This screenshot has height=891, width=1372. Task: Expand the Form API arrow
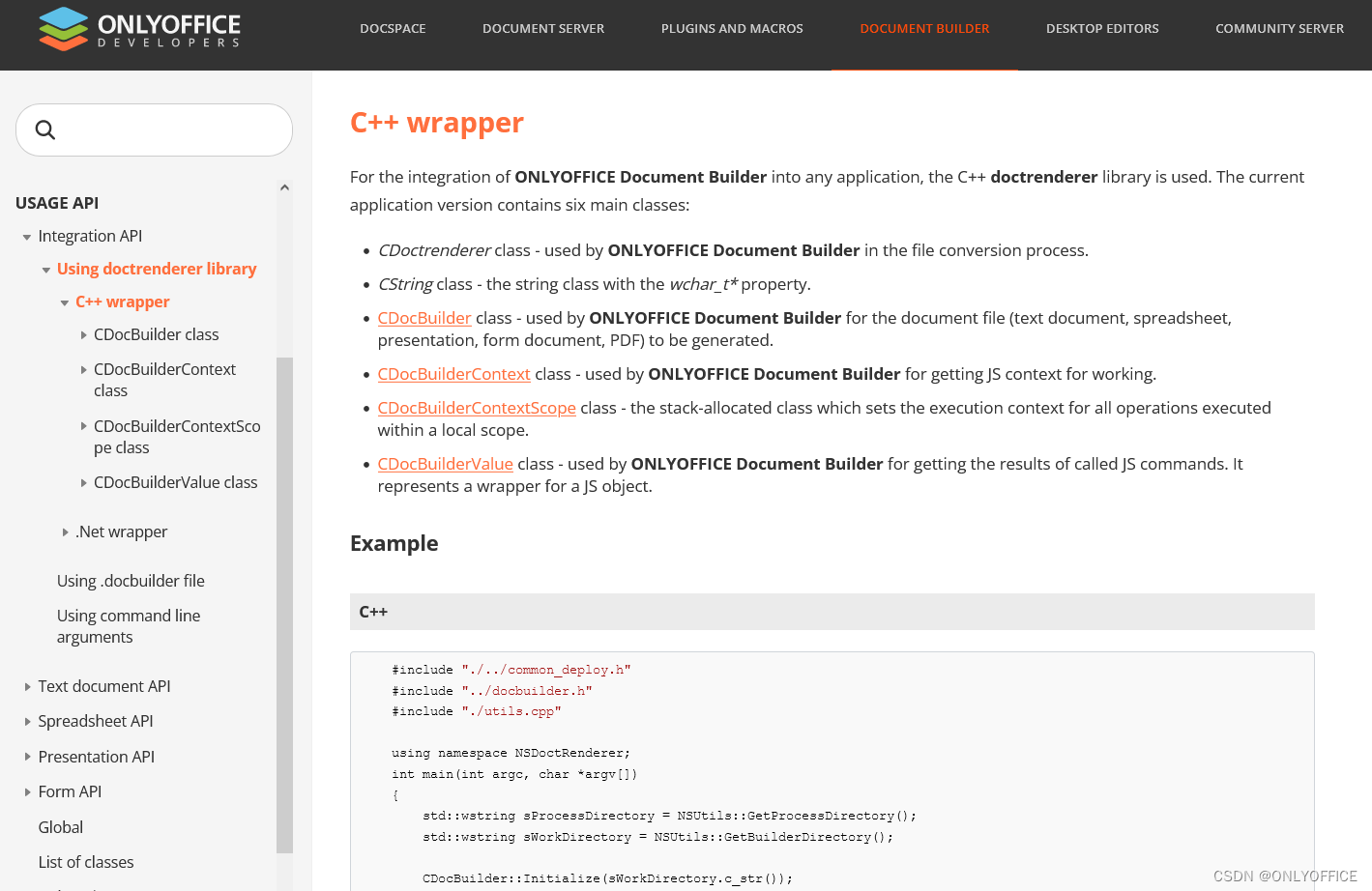(x=27, y=792)
